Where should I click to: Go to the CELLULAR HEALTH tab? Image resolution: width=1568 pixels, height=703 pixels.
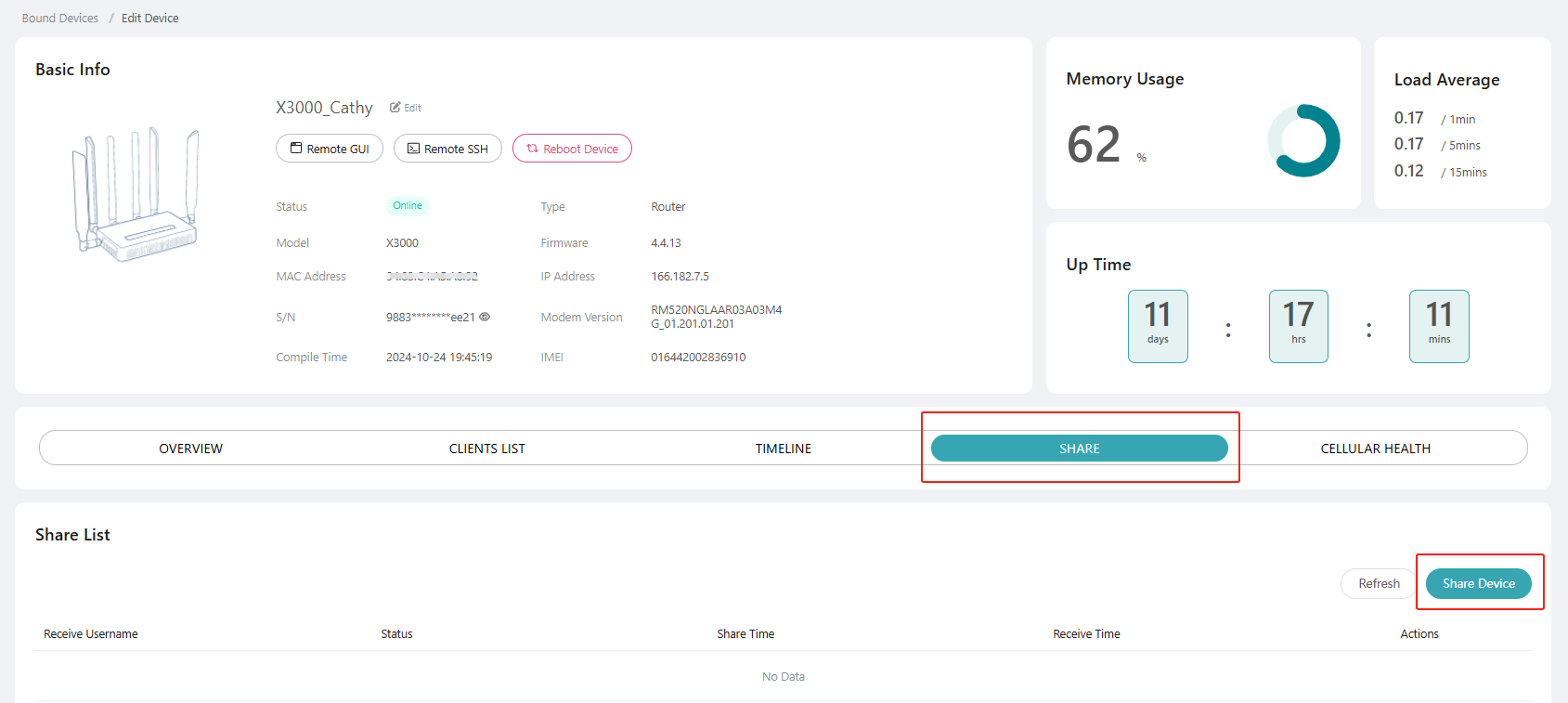(1375, 449)
